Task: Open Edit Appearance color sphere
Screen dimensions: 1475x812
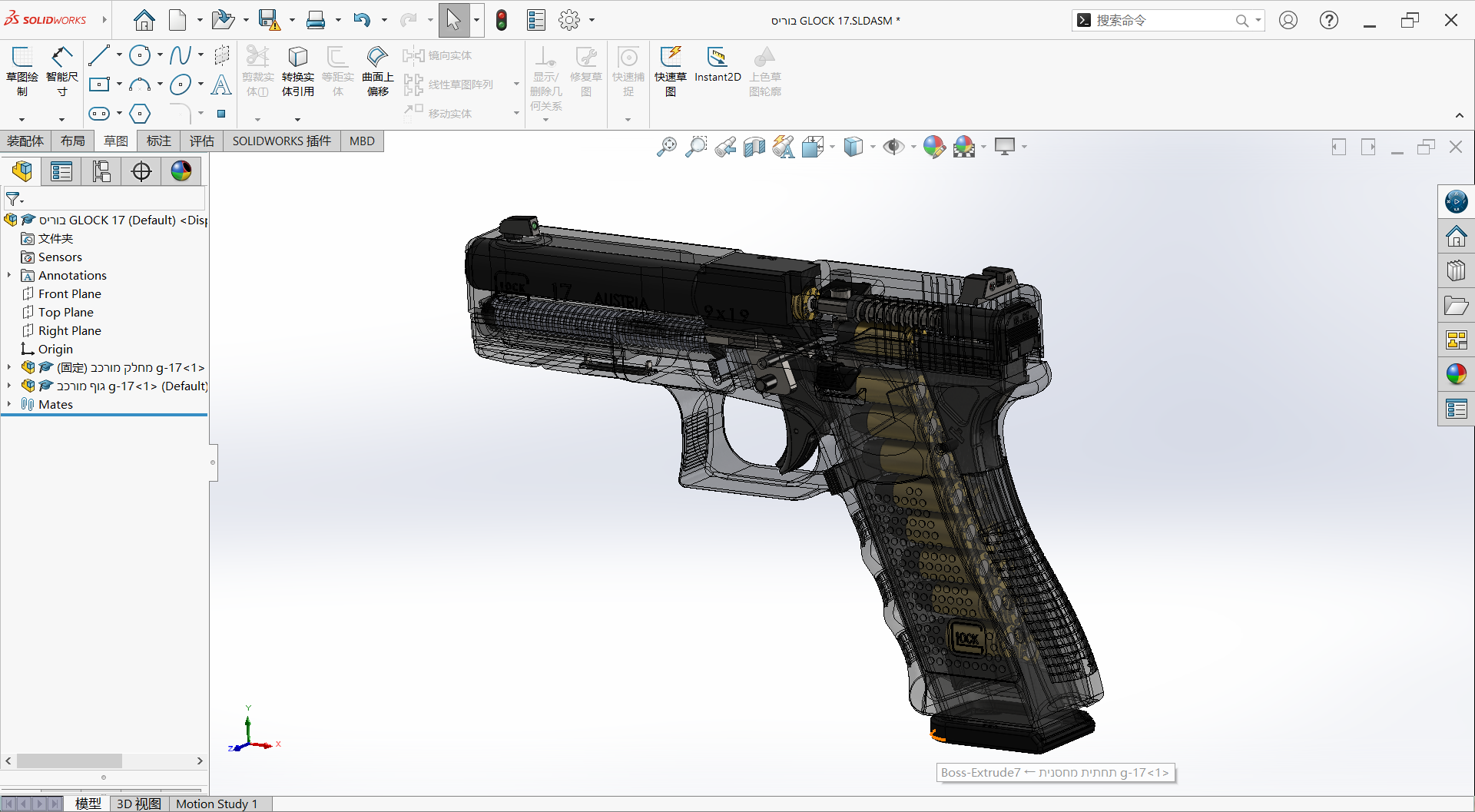Action: [x=934, y=147]
